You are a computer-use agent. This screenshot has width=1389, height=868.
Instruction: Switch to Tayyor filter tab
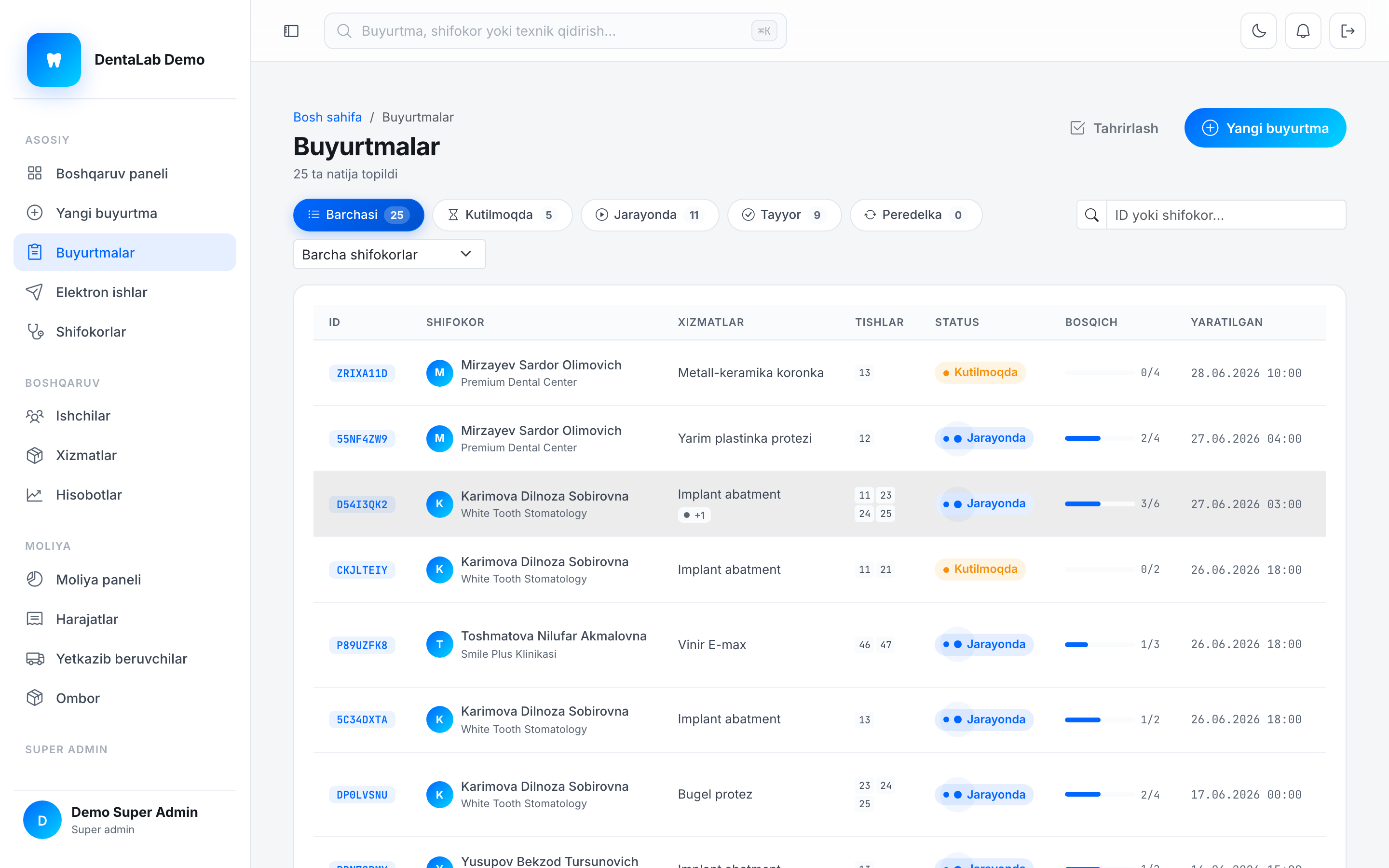[x=784, y=215]
